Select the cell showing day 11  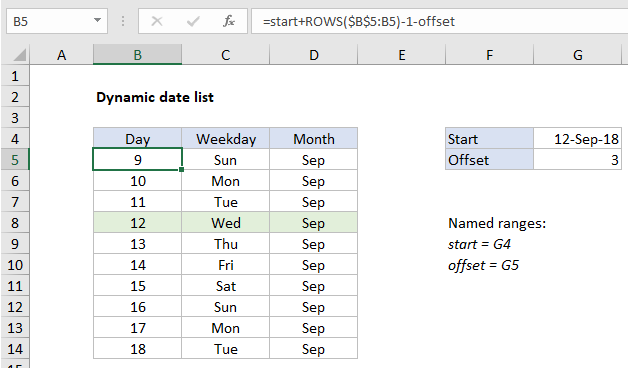pyautogui.click(x=137, y=202)
